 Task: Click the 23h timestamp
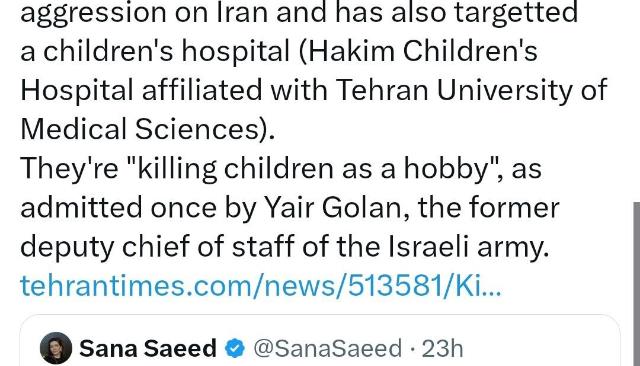pos(442,349)
